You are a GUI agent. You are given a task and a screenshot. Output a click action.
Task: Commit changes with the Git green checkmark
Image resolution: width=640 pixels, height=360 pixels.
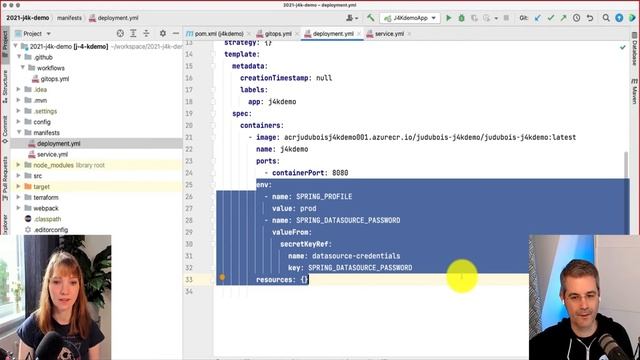(551, 18)
